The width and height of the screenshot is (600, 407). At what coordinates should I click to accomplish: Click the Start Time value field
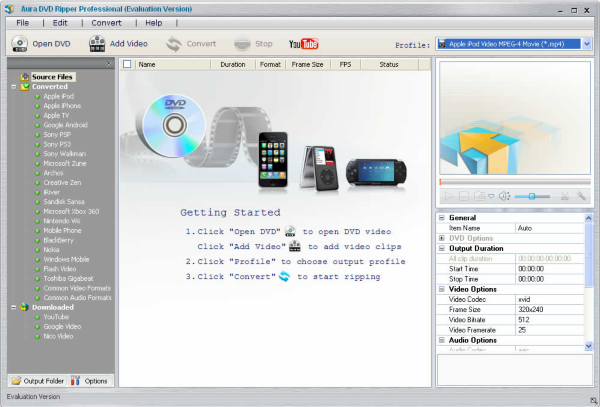tap(550, 268)
